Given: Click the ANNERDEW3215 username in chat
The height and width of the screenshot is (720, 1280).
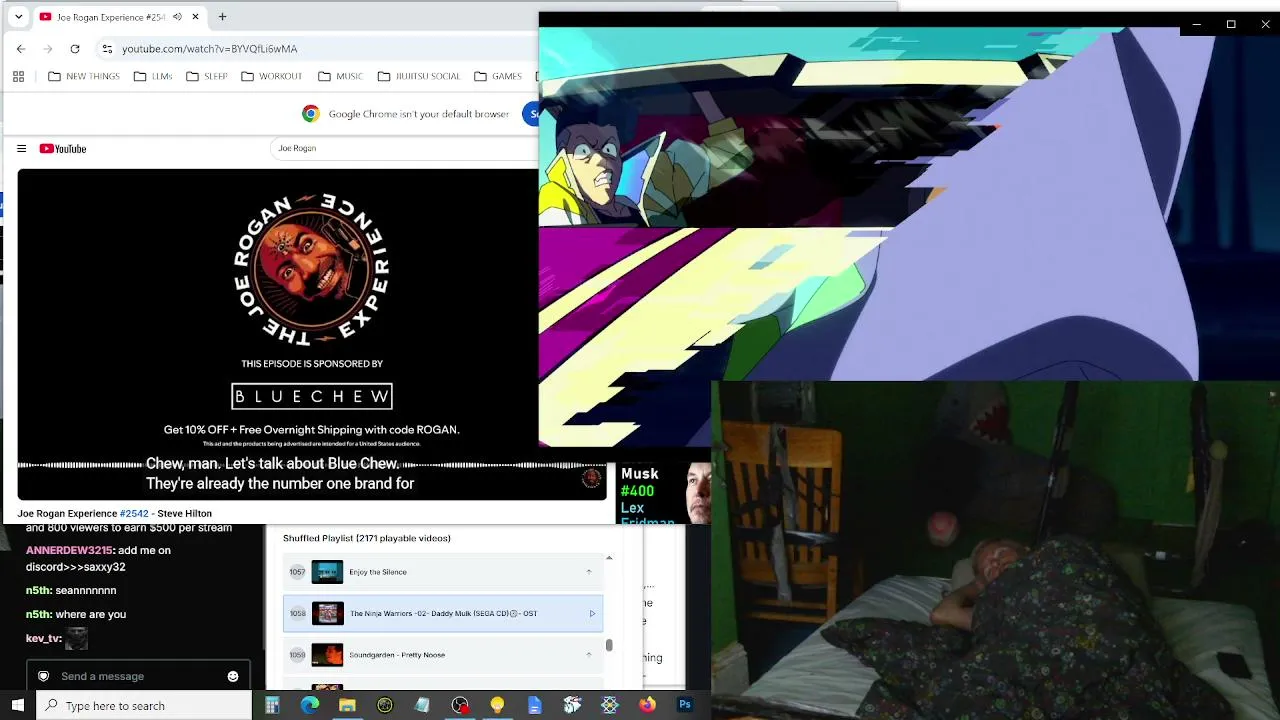Looking at the screenshot, I should coord(69,551).
